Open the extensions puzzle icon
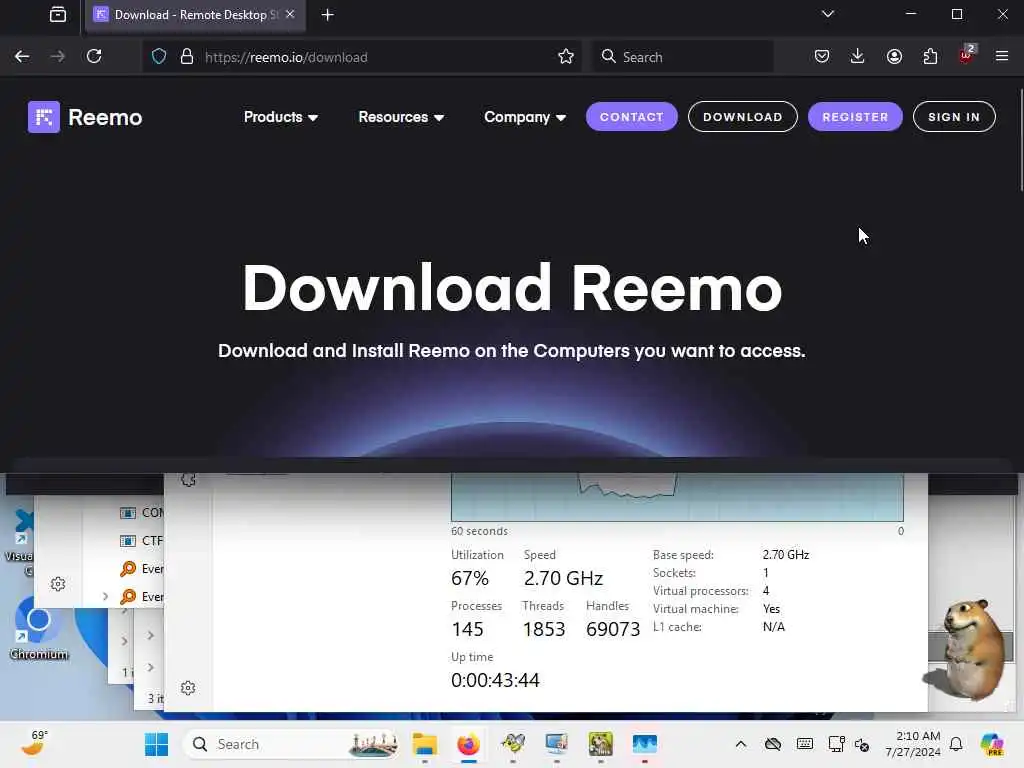 (930, 57)
